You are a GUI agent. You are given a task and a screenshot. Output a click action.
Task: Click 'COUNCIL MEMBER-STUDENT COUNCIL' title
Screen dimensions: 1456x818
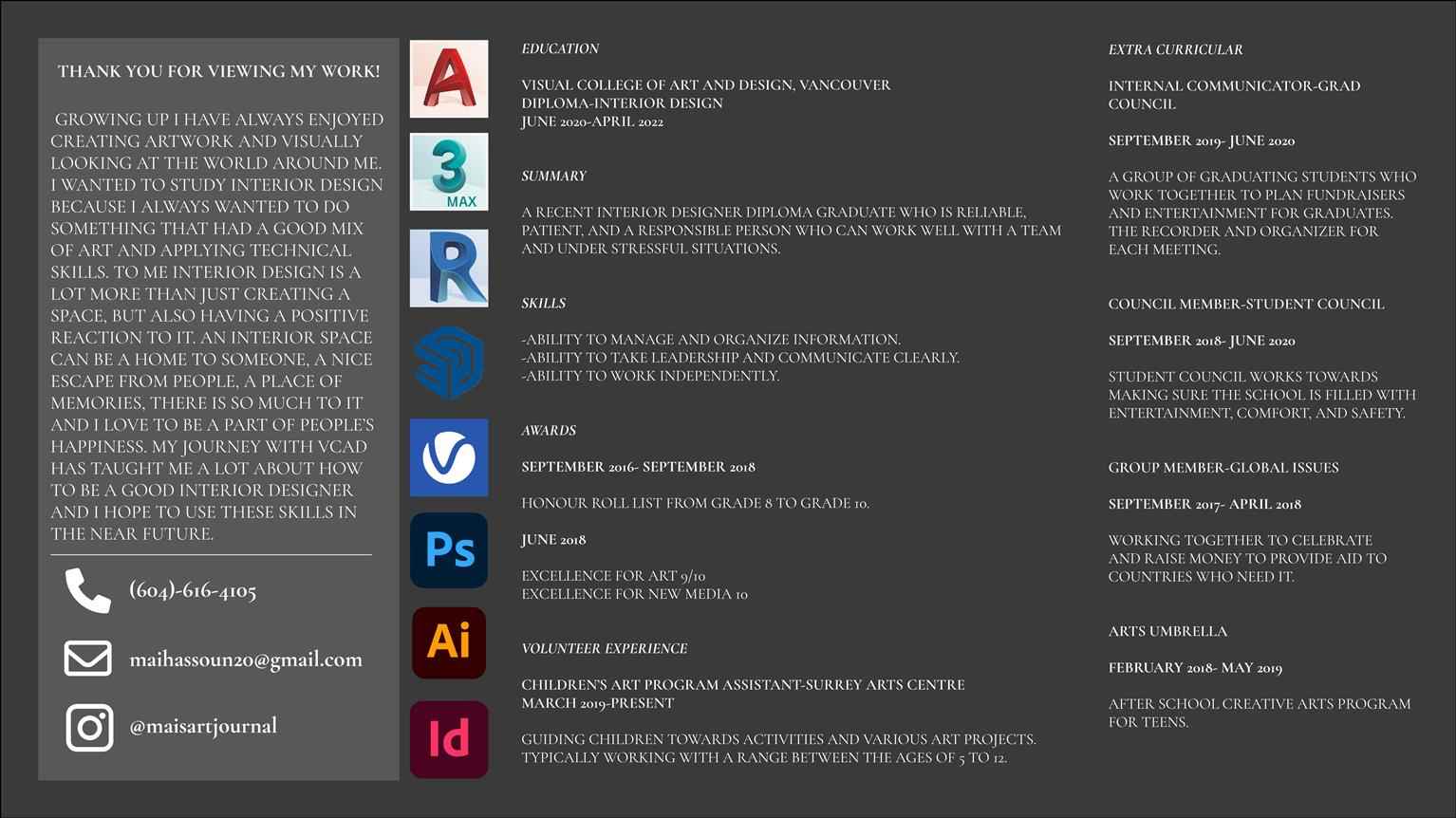click(1246, 305)
